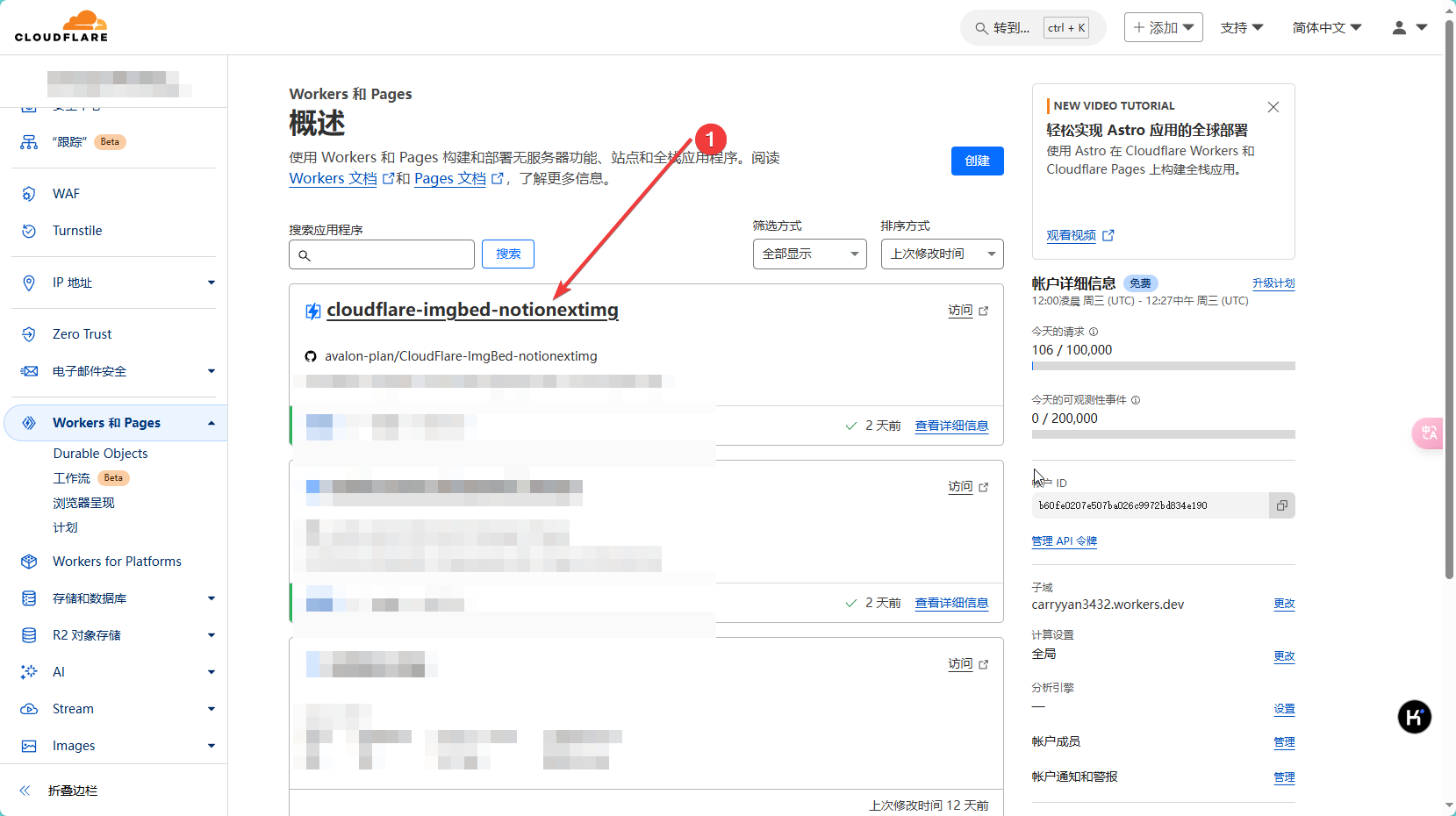The width and height of the screenshot is (1456, 816).
Task: Open the Pages 文档 link
Action: tap(450, 178)
